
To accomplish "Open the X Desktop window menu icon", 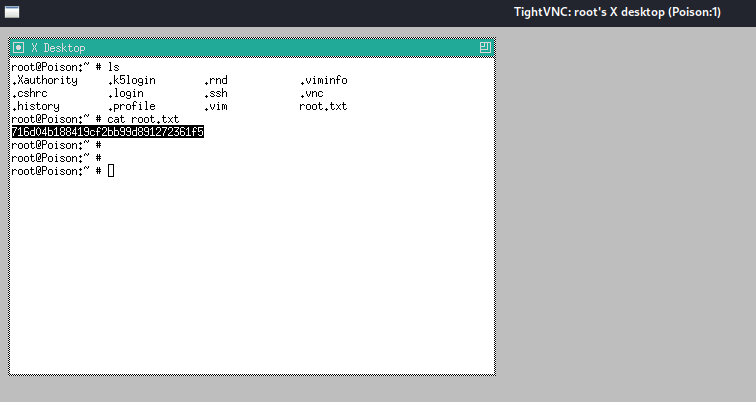I will tap(18, 47).
